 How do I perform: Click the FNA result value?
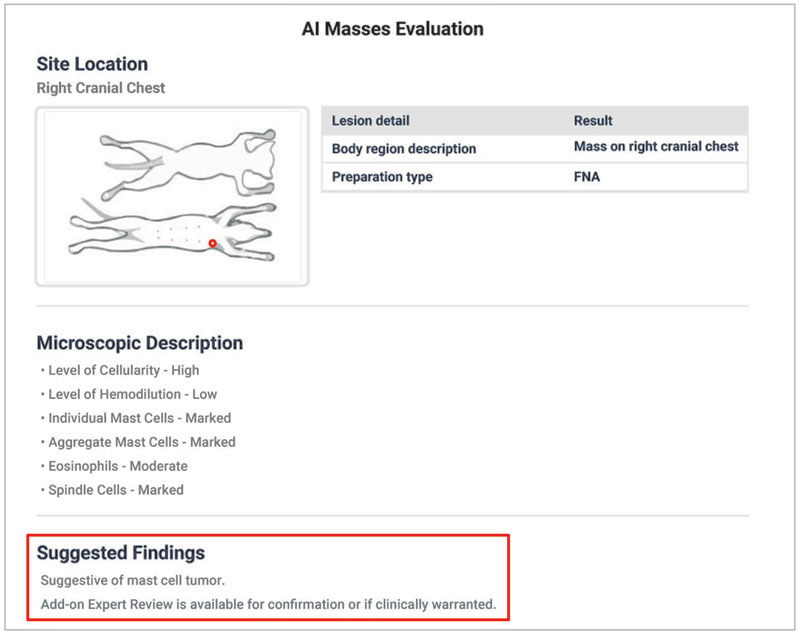pos(587,177)
